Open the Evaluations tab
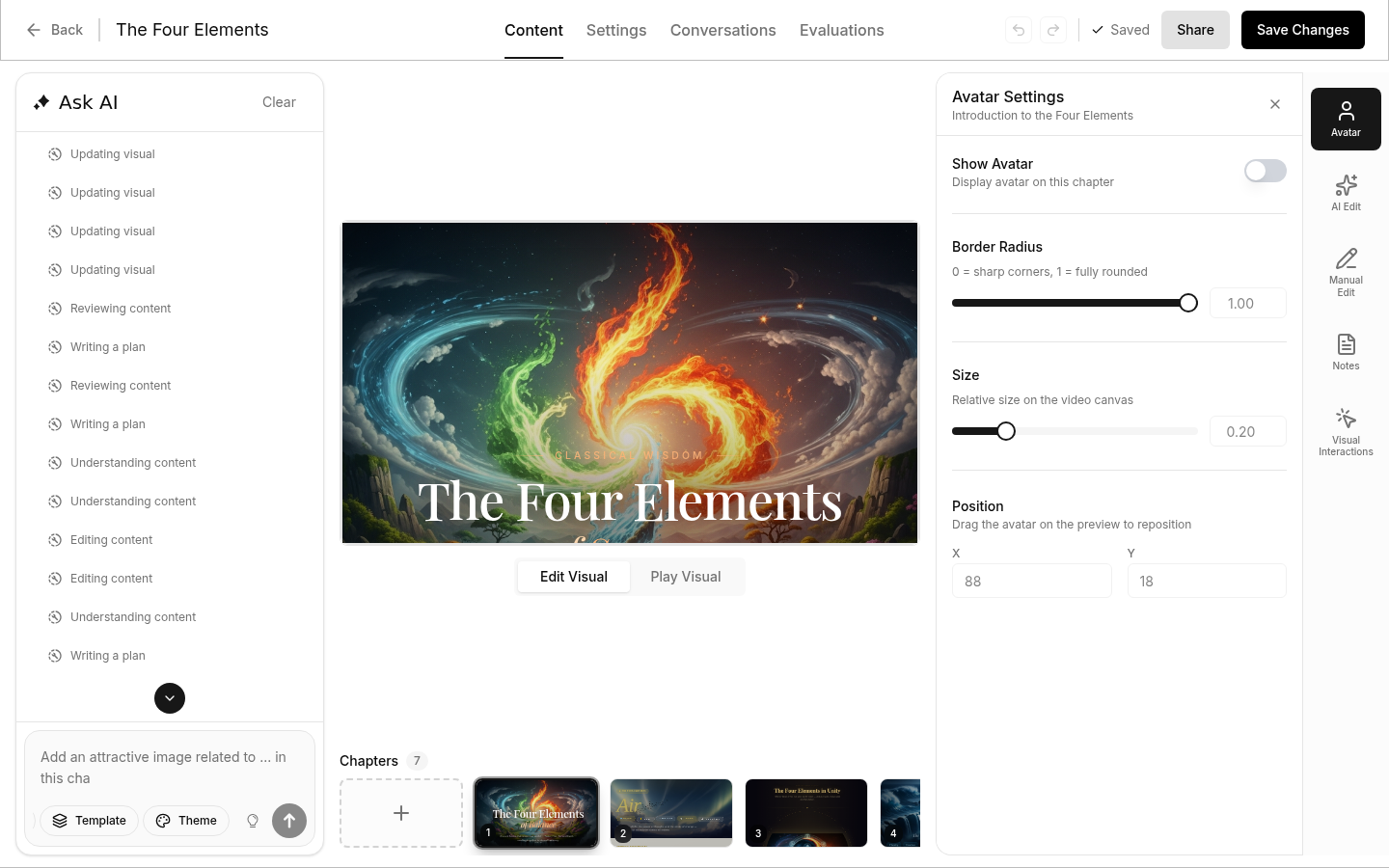This screenshot has width=1389, height=868. [x=841, y=30]
